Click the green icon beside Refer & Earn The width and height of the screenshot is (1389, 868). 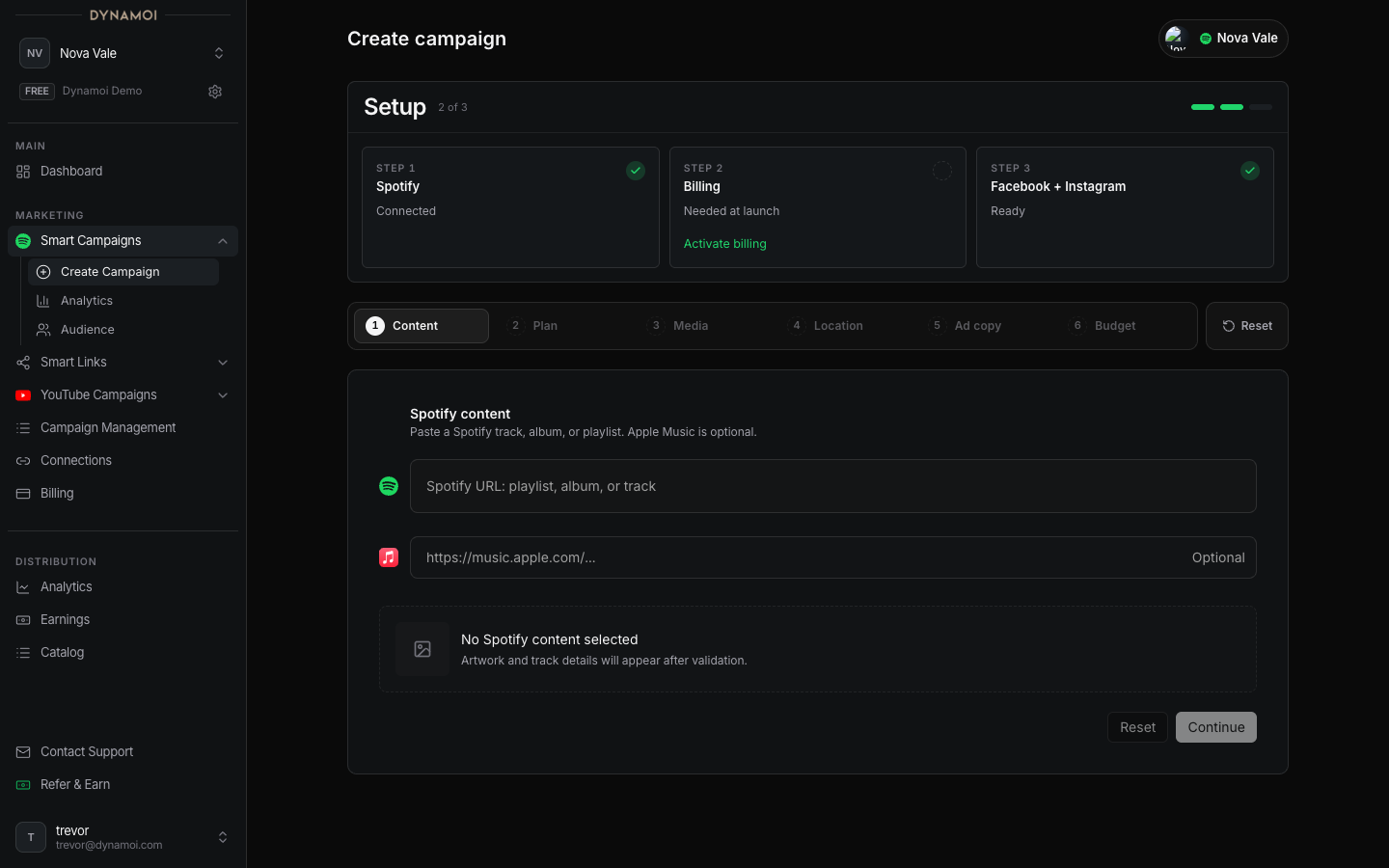tap(23, 785)
